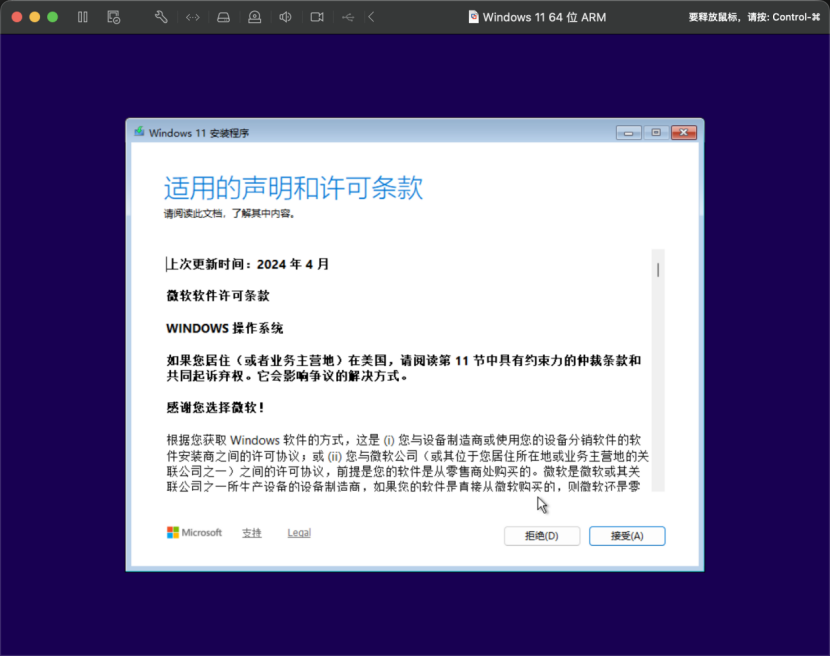The width and height of the screenshot is (830, 656).
Task: Click the 拒绝(D) decline button
Action: (x=542, y=536)
